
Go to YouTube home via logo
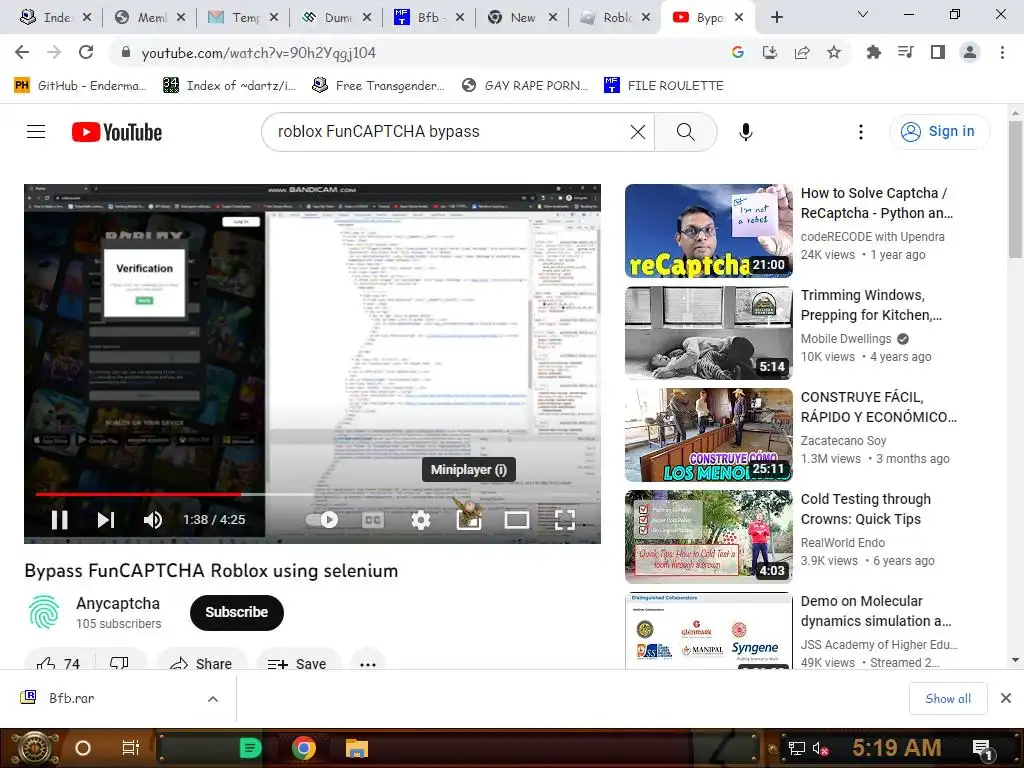coord(117,132)
